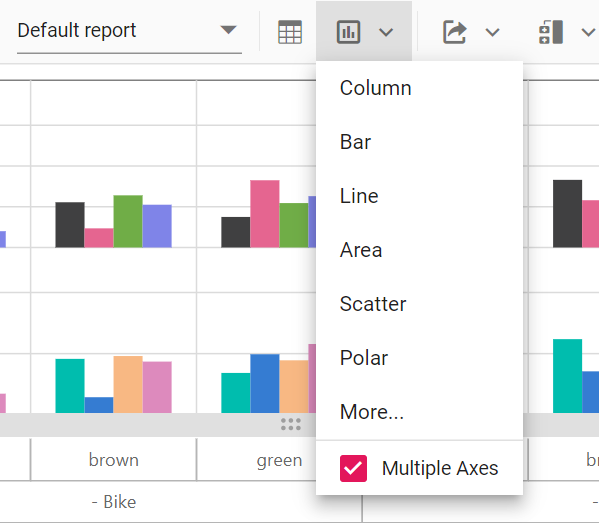This screenshot has height=523, width=599.
Task: Click the sub-total layout icon
Action: click(x=551, y=32)
